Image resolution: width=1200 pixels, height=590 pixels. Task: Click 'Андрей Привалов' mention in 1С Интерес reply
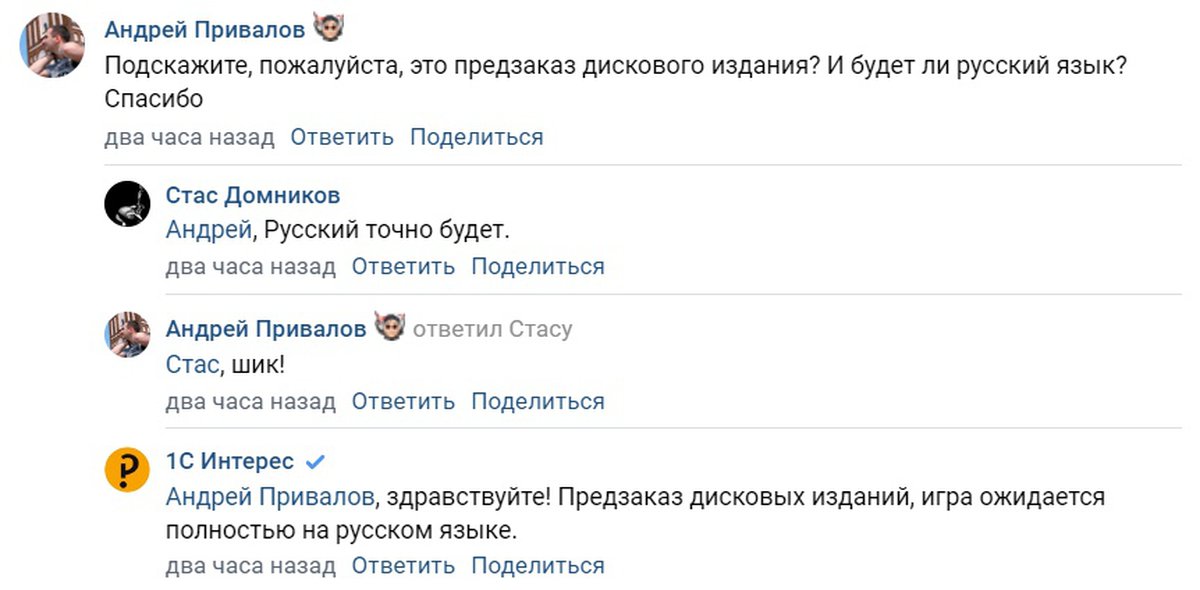pos(271,496)
